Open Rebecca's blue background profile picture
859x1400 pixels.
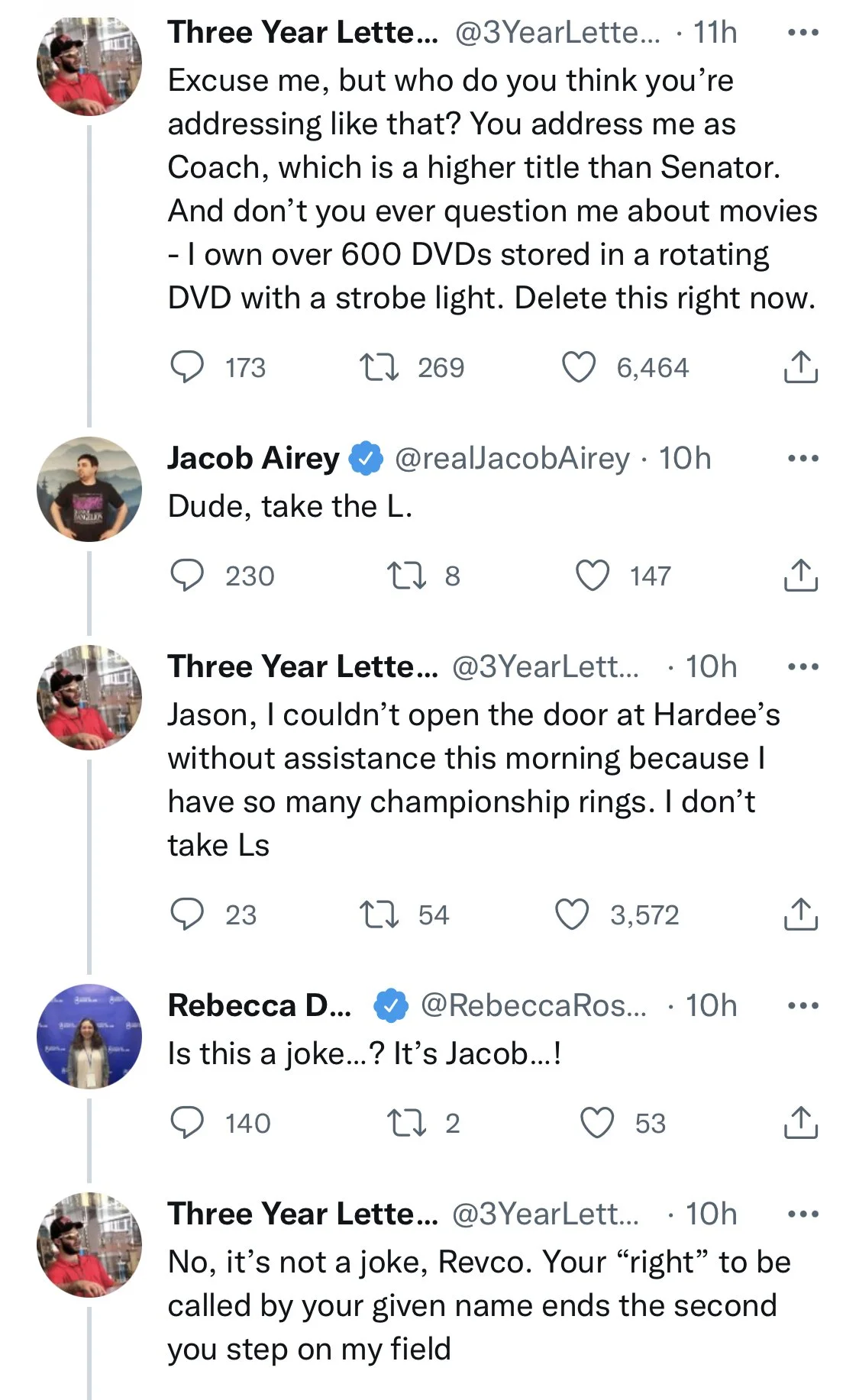tap(89, 1037)
